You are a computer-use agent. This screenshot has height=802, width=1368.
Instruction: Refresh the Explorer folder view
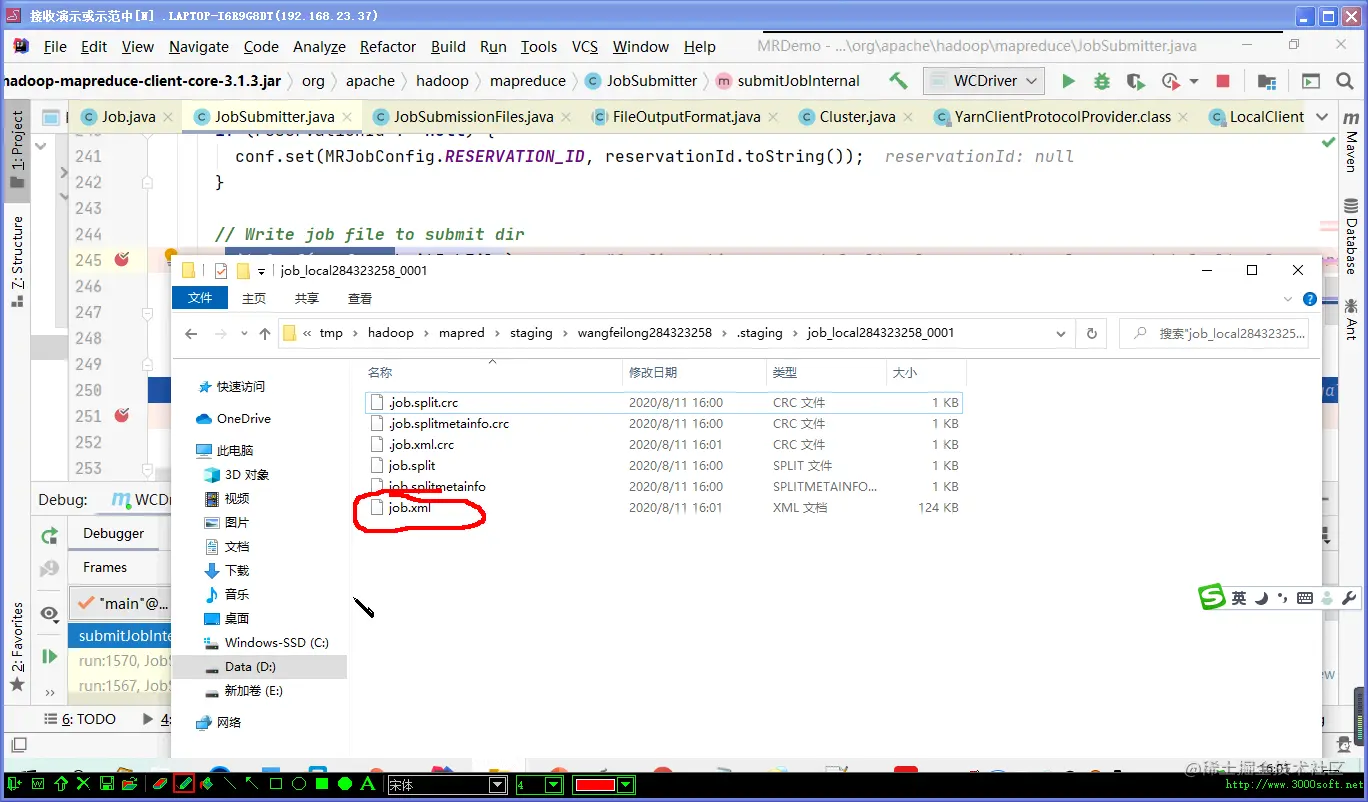tap(1091, 333)
